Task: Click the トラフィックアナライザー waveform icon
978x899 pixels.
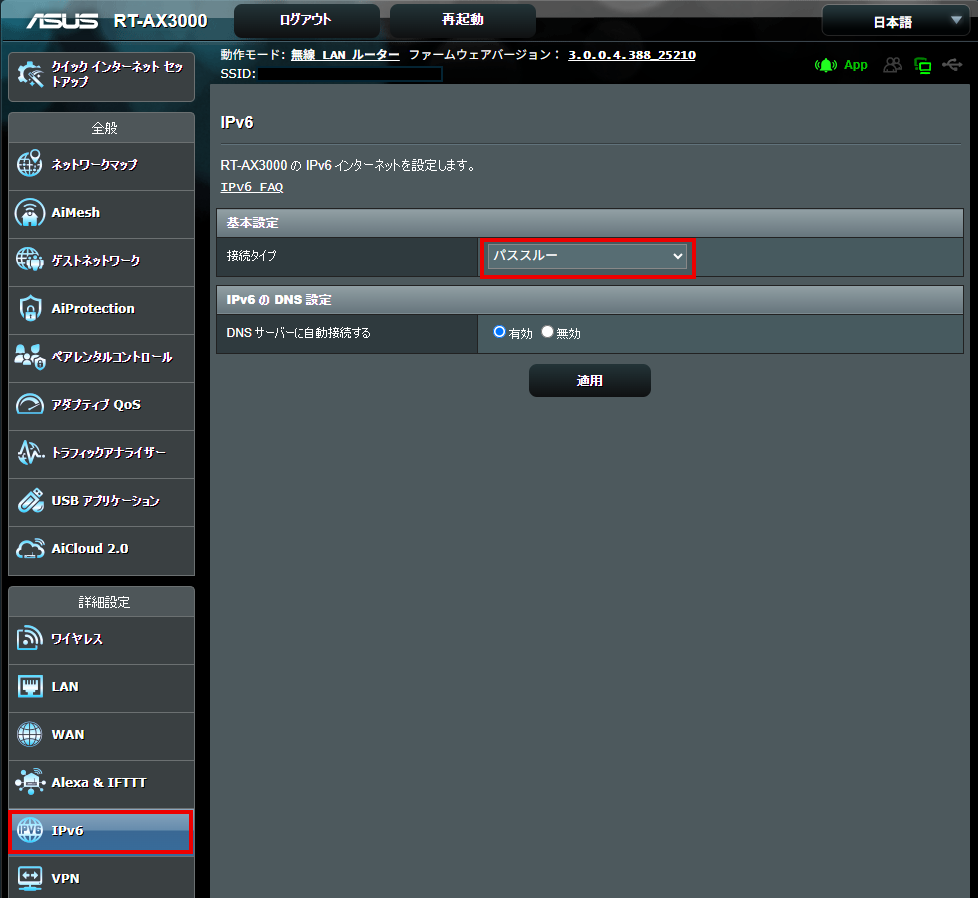Action: coord(29,452)
